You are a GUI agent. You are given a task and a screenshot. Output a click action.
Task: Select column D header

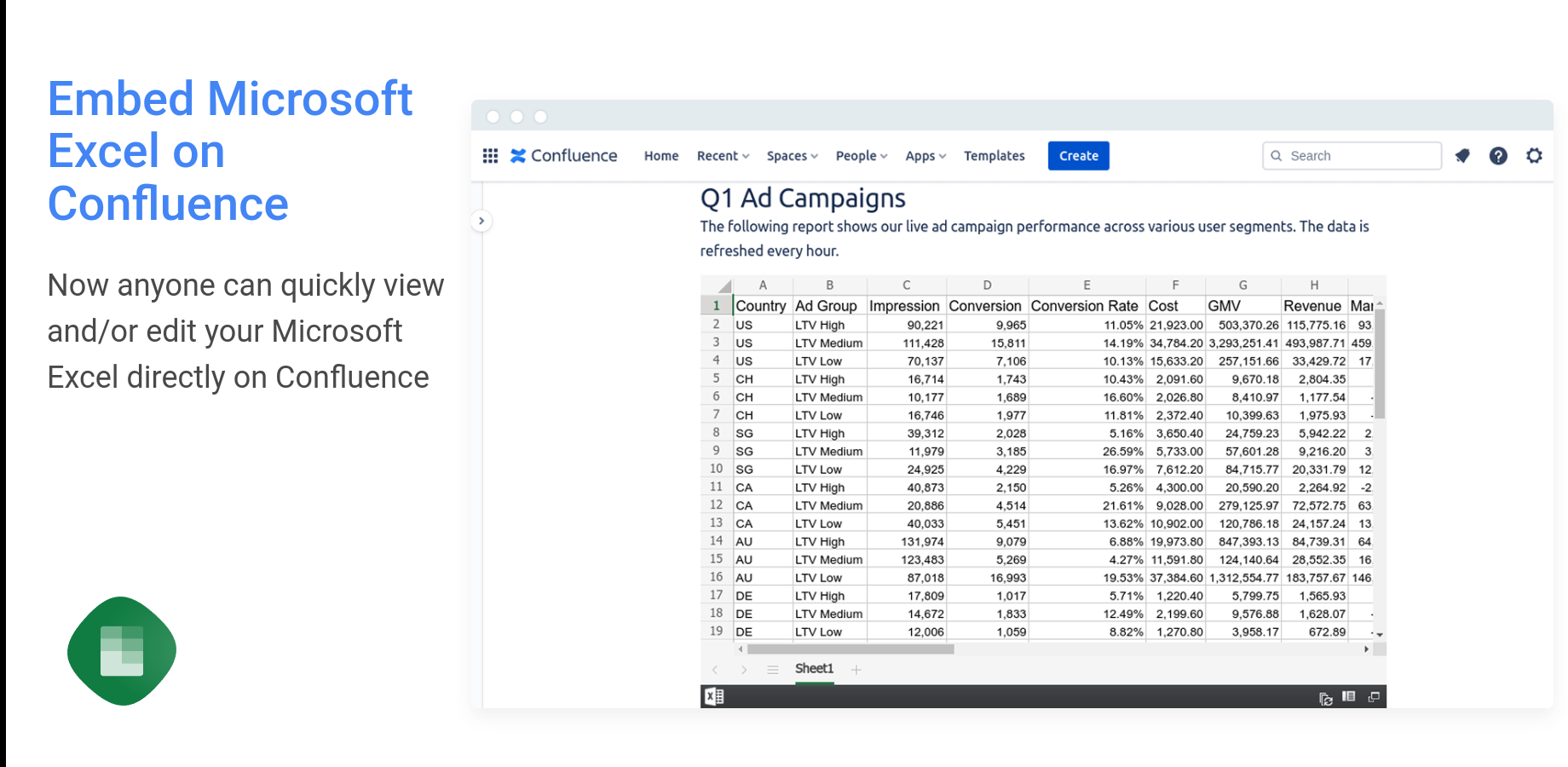pyautogui.click(x=987, y=285)
